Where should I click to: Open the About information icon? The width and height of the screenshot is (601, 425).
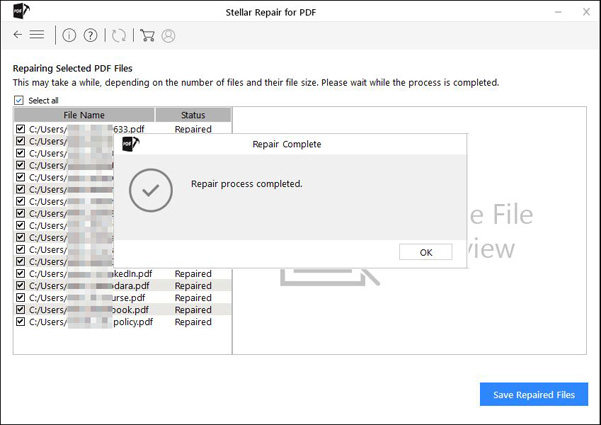pyautogui.click(x=69, y=35)
